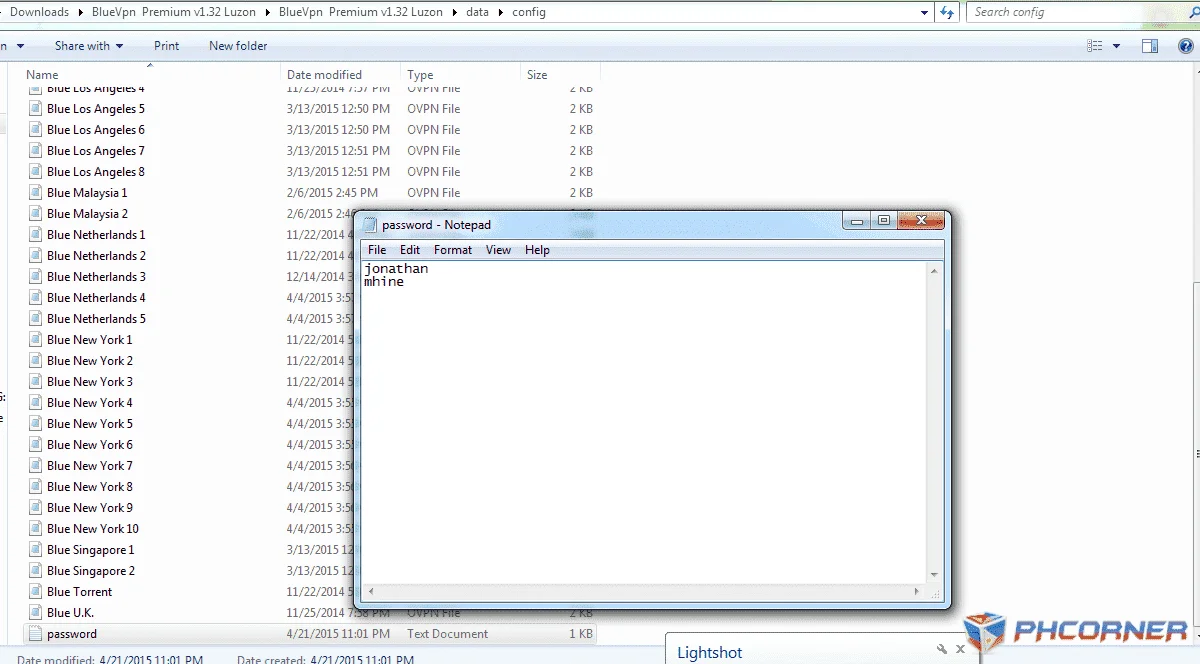Open the Notepad View menu
The image size is (1200, 664).
click(498, 250)
